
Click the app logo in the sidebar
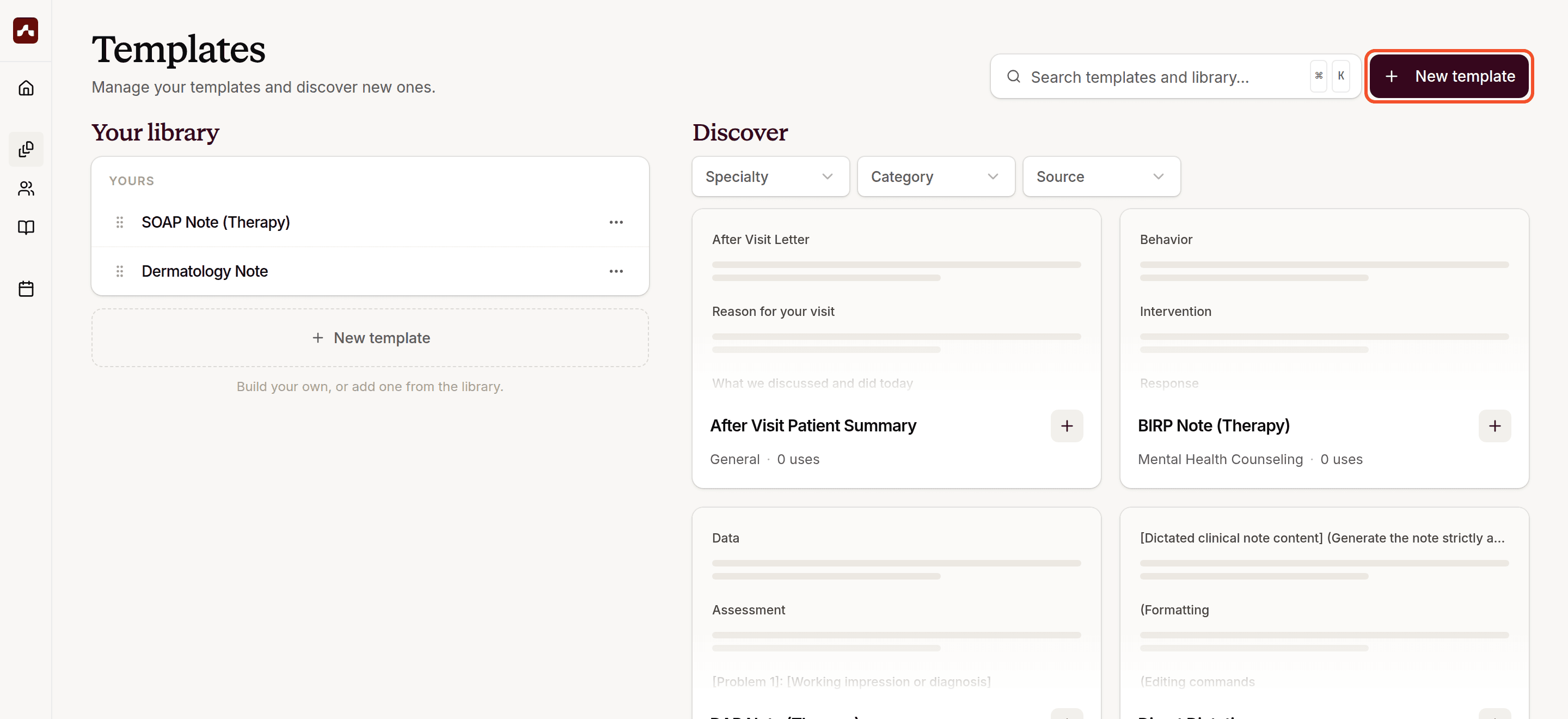click(26, 30)
